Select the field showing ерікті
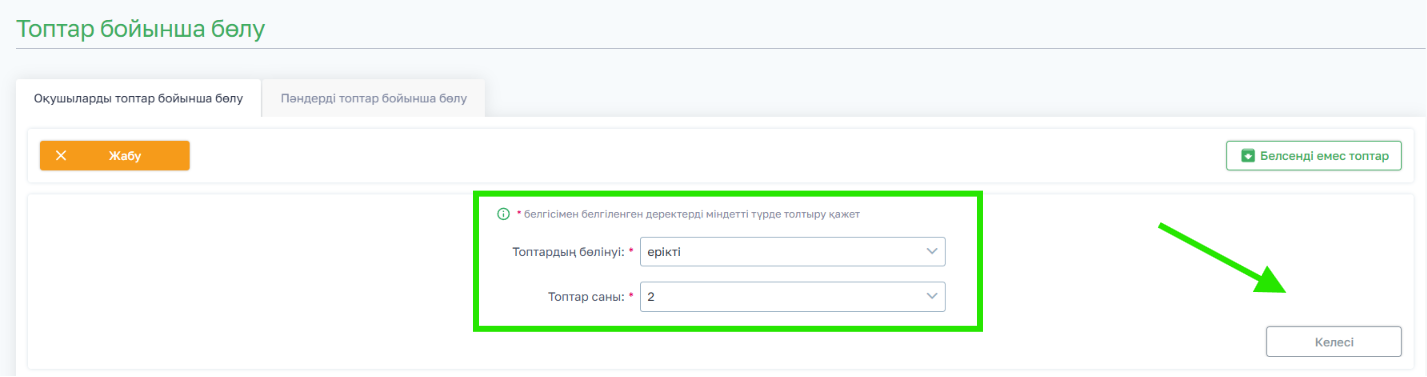Image resolution: width=1427 pixels, height=377 pixels. click(793, 252)
